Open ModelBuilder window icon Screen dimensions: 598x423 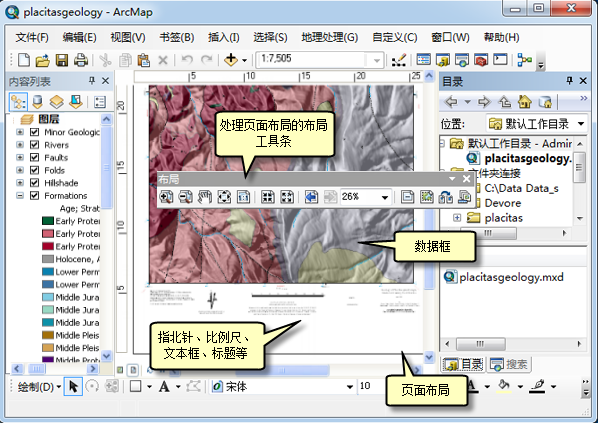[x=525, y=60]
